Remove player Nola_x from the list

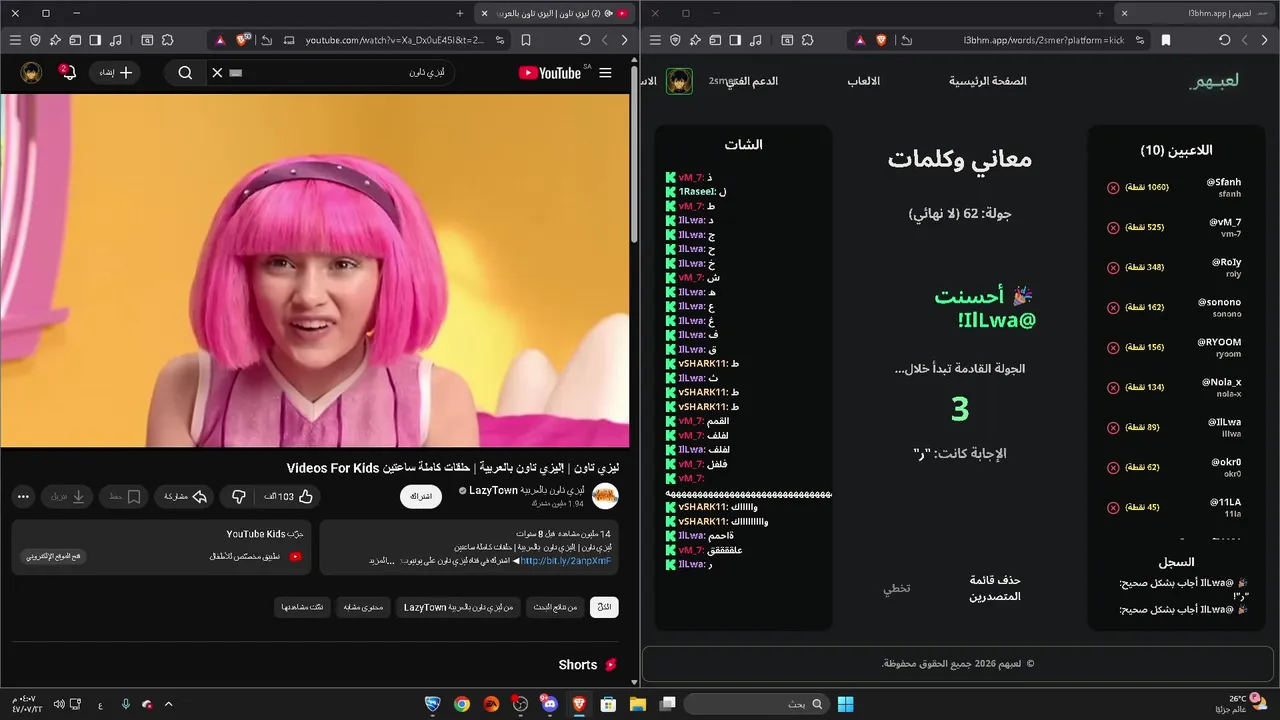[x=1113, y=388]
